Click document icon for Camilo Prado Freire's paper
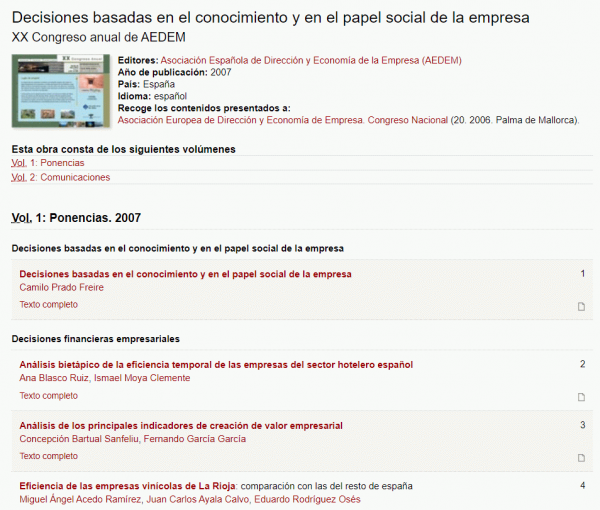 (581, 306)
